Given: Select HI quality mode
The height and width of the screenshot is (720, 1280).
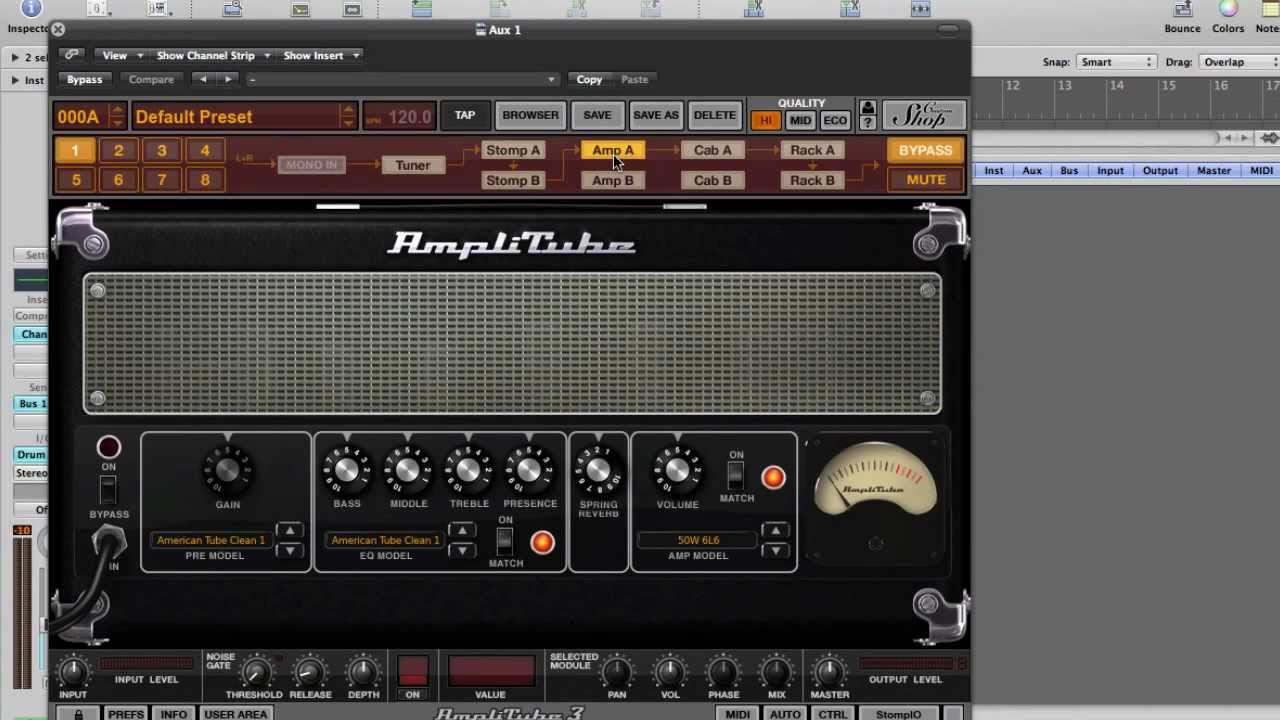Looking at the screenshot, I should [766, 120].
